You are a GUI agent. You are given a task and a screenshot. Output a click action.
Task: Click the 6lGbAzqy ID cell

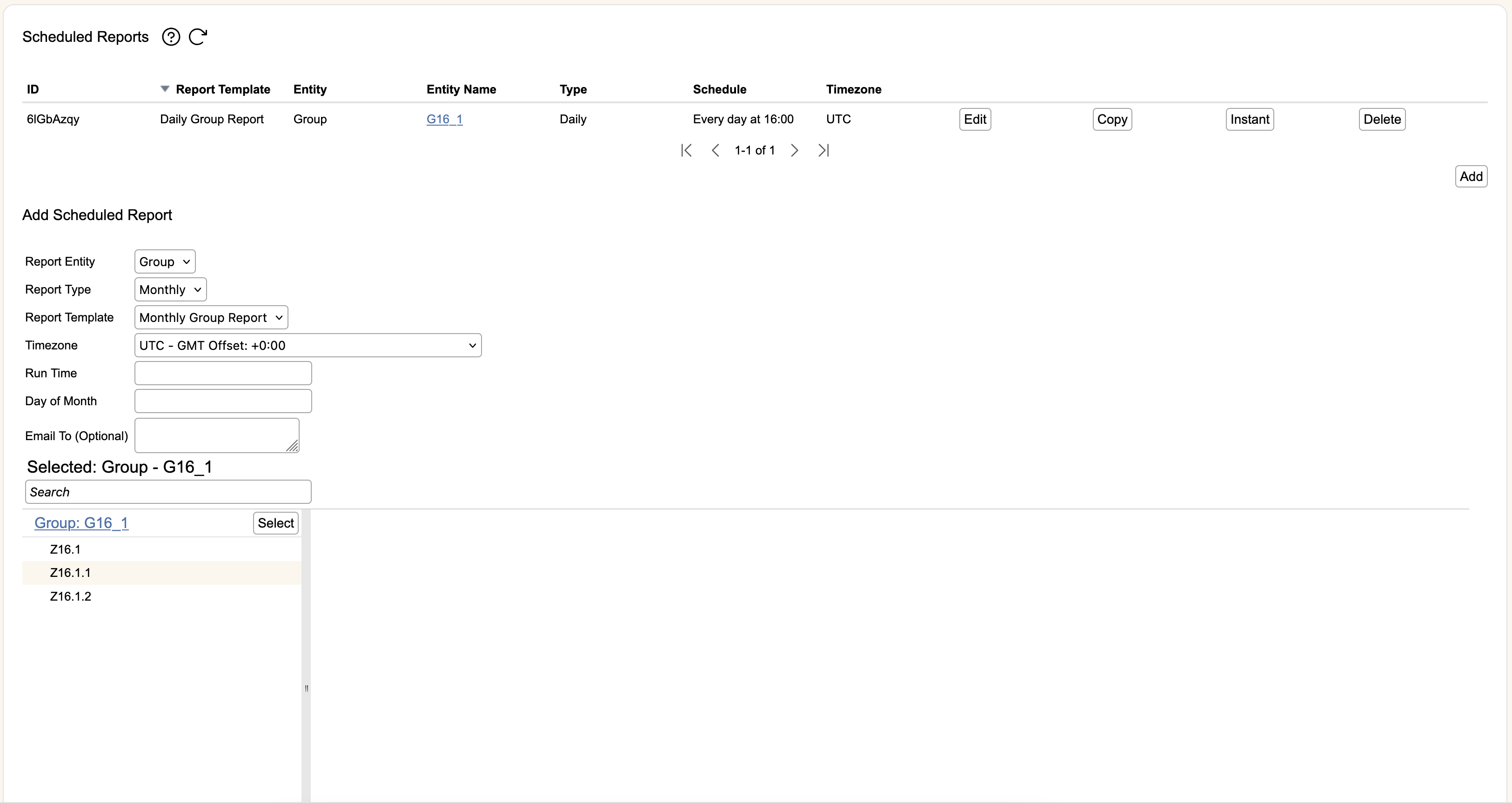(x=53, y=119)
